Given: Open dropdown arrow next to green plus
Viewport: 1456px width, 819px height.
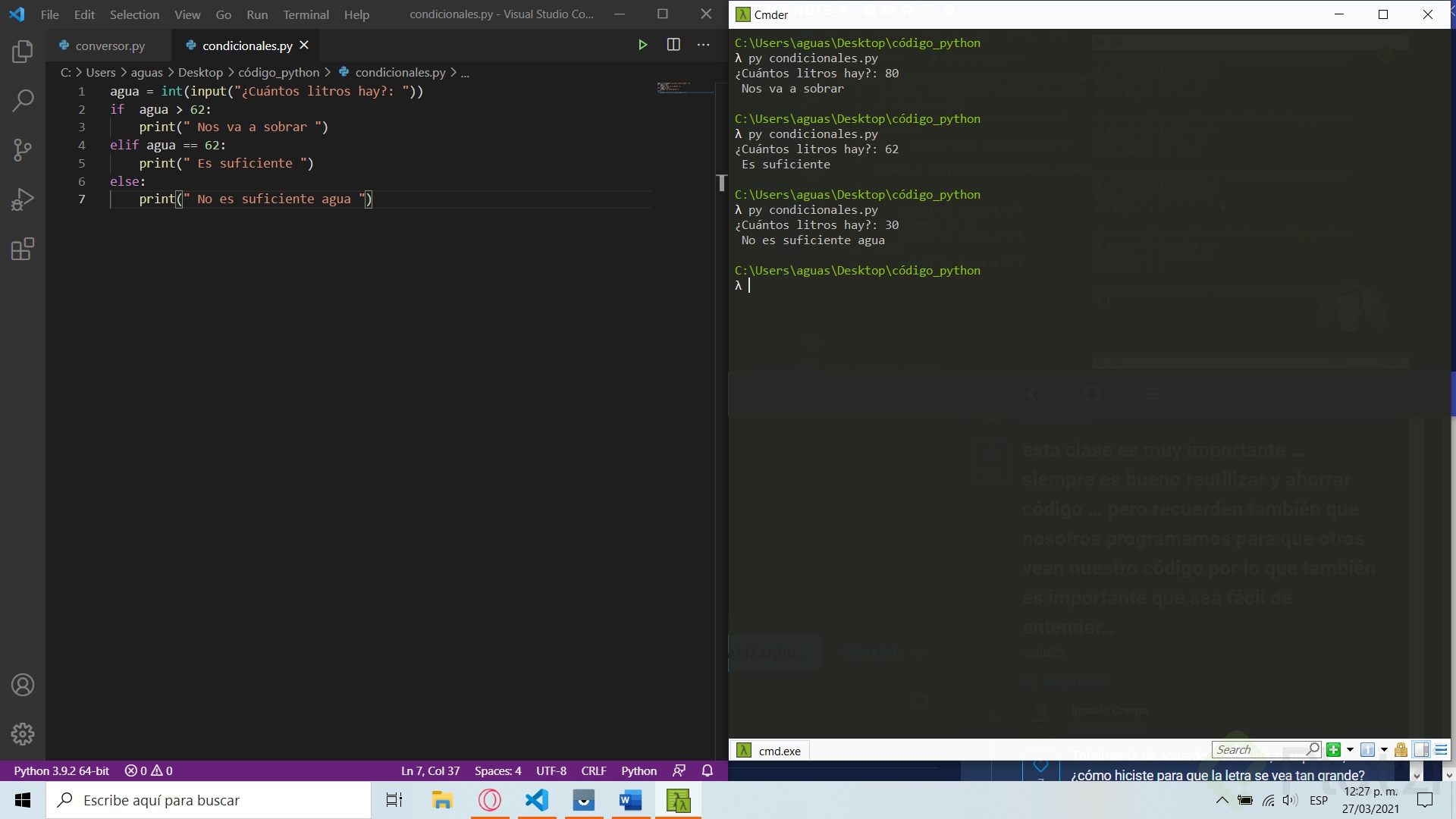Looking at the screenshot, I should [1350, 750].
